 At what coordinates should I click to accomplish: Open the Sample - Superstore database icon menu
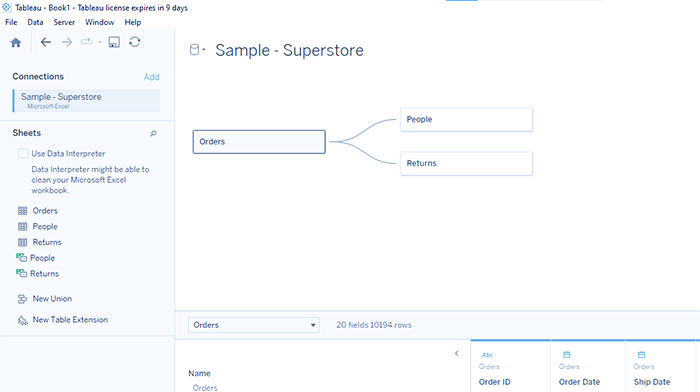[197, 50]
